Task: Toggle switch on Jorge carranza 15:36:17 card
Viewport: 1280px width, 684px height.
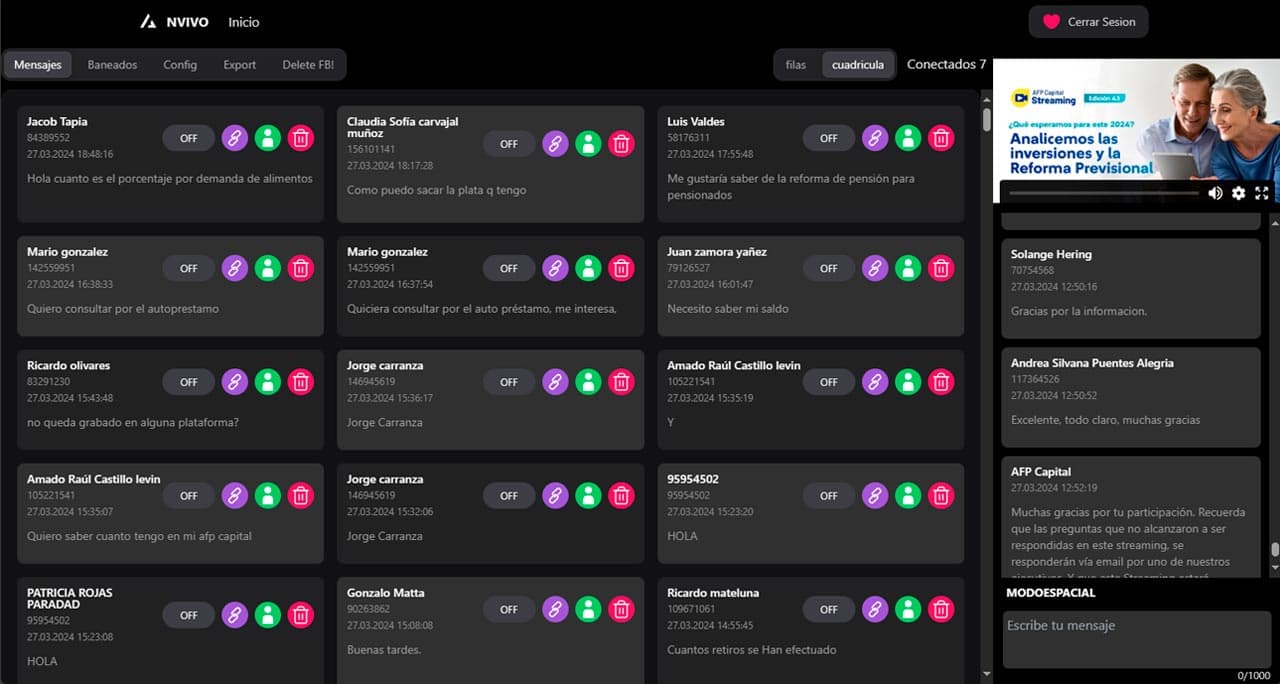Action: [509, 382]
